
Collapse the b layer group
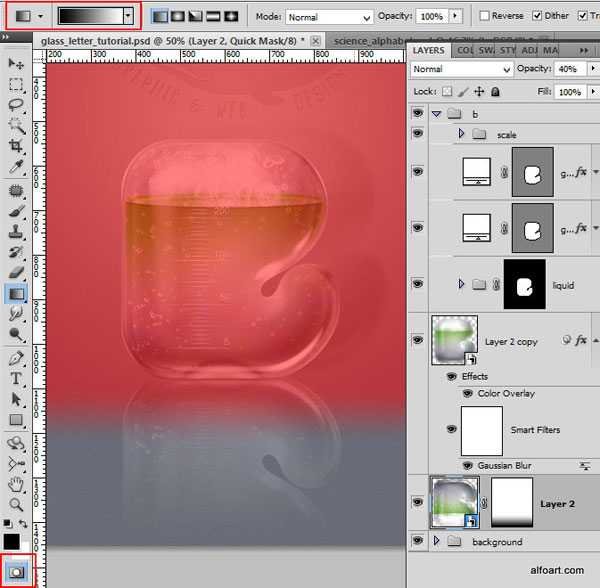[436, 114]
